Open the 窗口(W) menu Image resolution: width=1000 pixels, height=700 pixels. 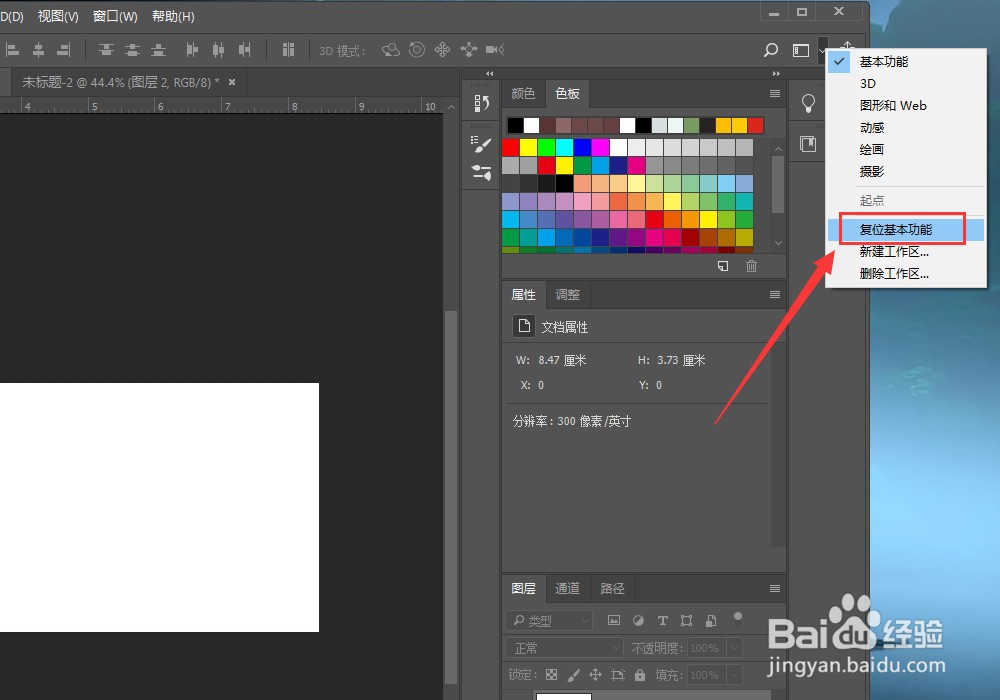pyautogui.click(x=115, y=16)
